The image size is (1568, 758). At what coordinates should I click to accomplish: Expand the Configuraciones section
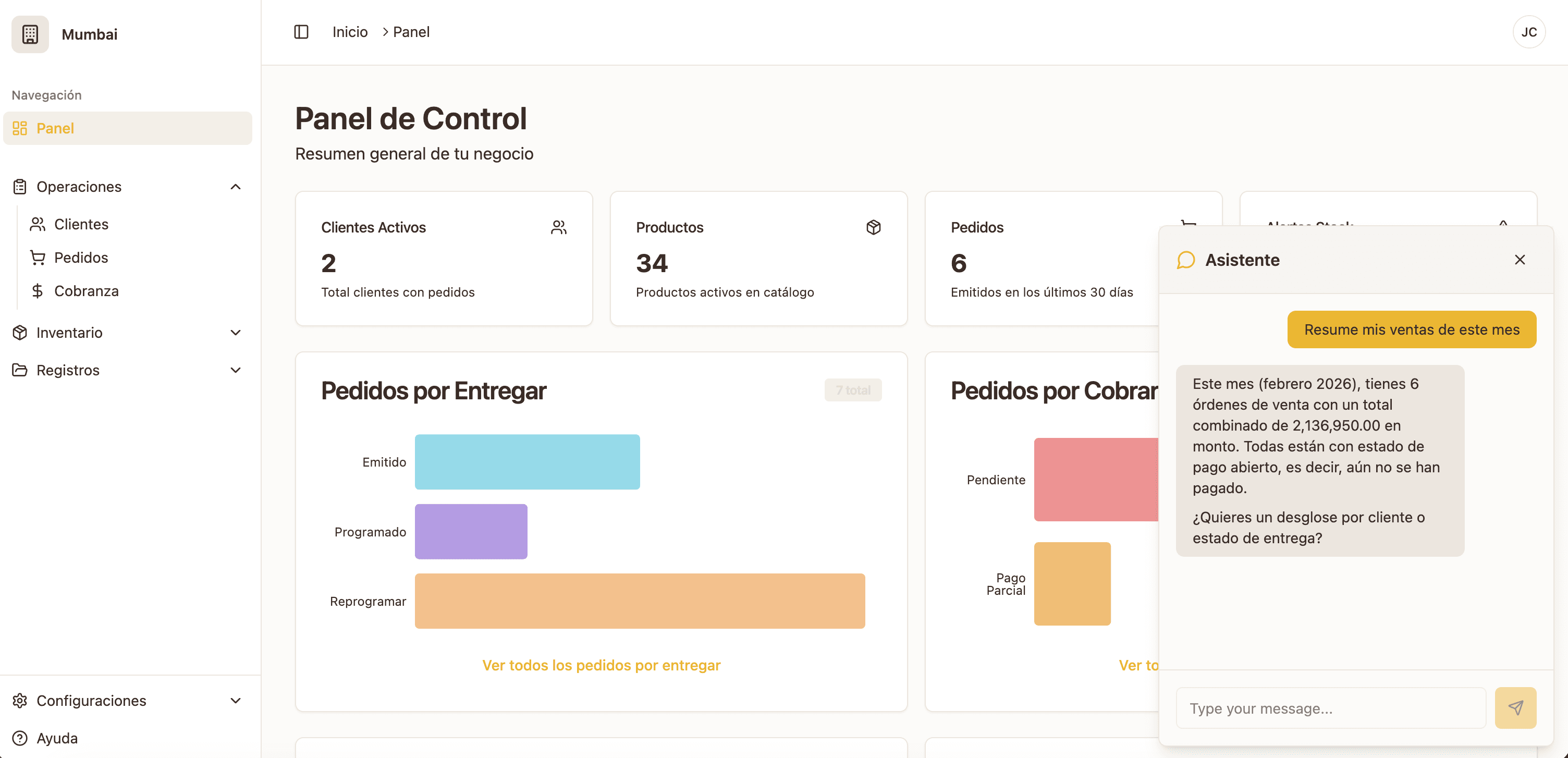point(236,700)
